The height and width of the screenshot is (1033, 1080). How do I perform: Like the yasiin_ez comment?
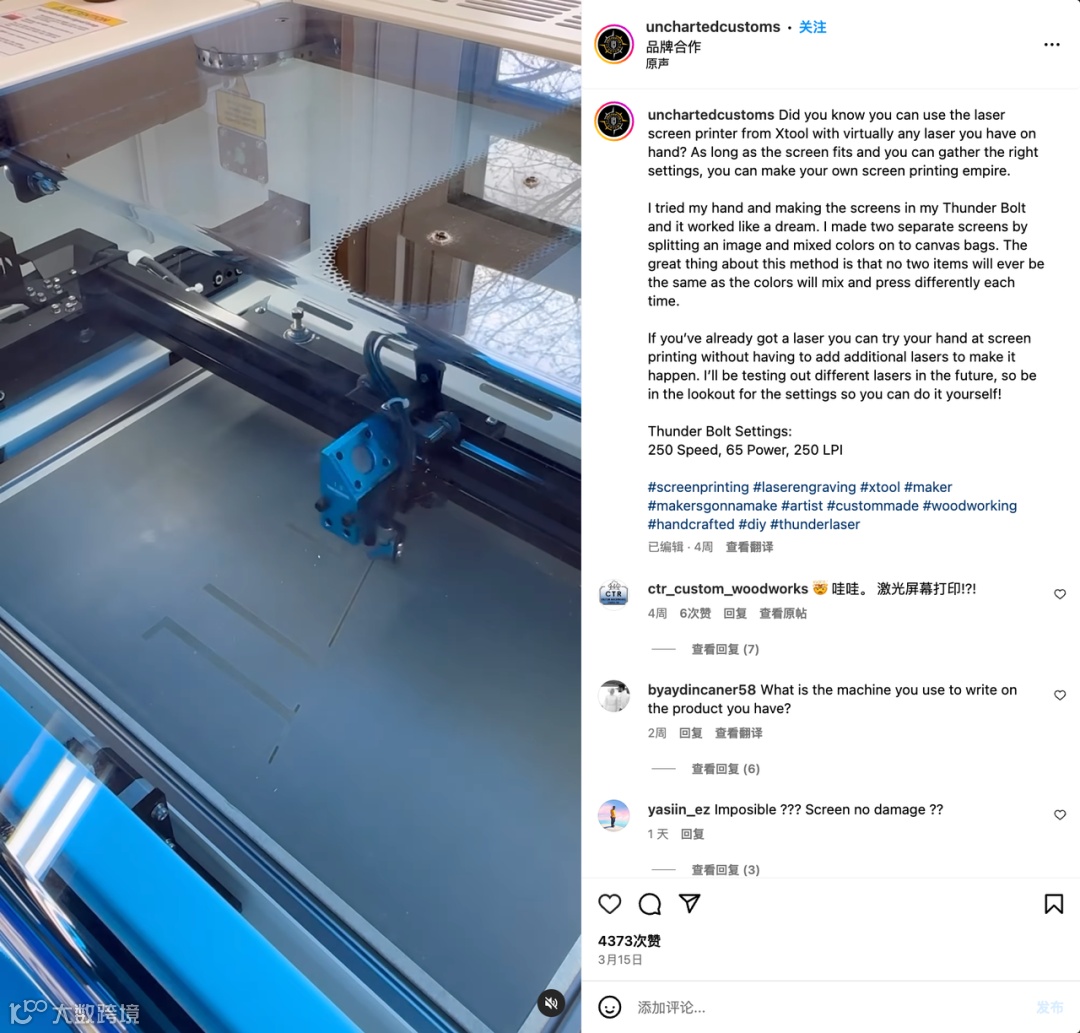coord(1060,815)
